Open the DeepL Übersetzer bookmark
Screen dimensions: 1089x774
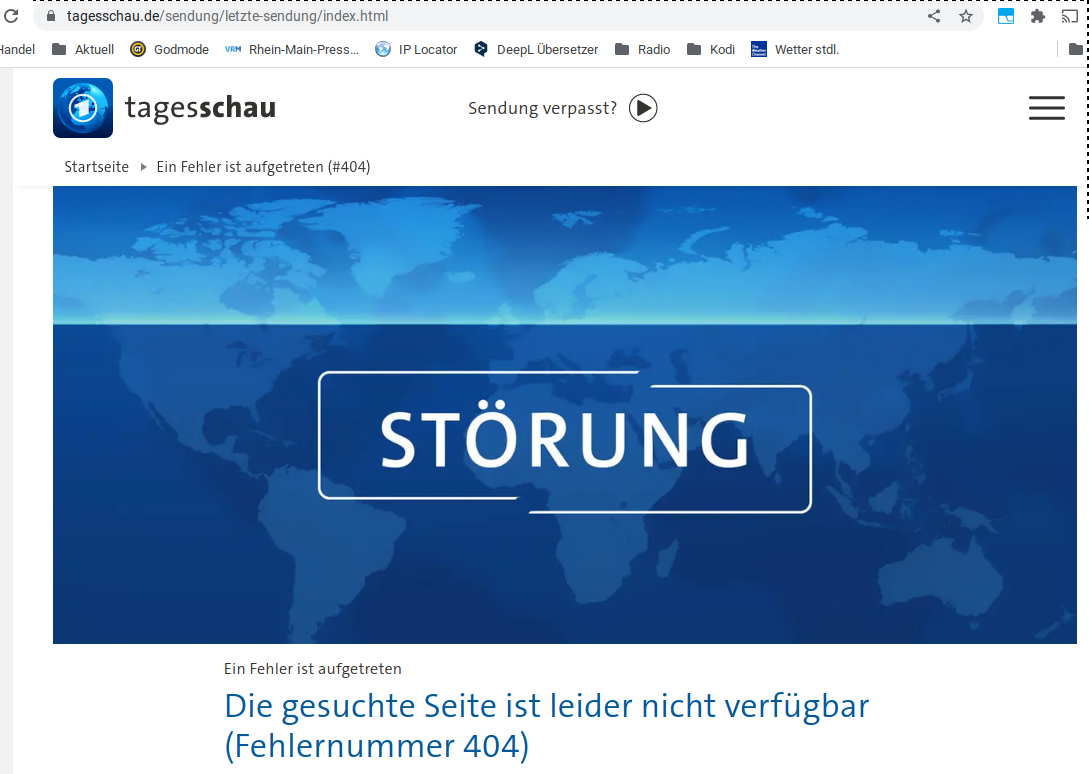(x=535, y=49)
